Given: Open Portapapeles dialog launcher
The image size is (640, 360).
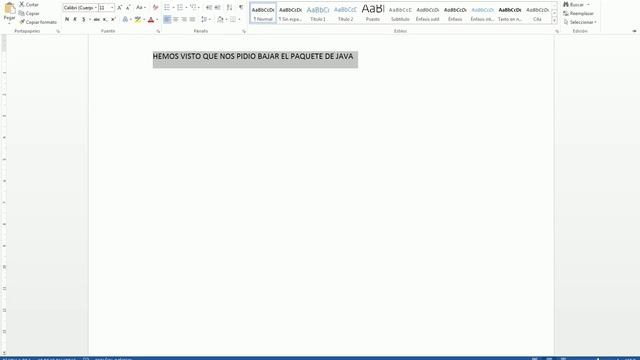Looking at the screenshot, I should (x=58, y=31).
